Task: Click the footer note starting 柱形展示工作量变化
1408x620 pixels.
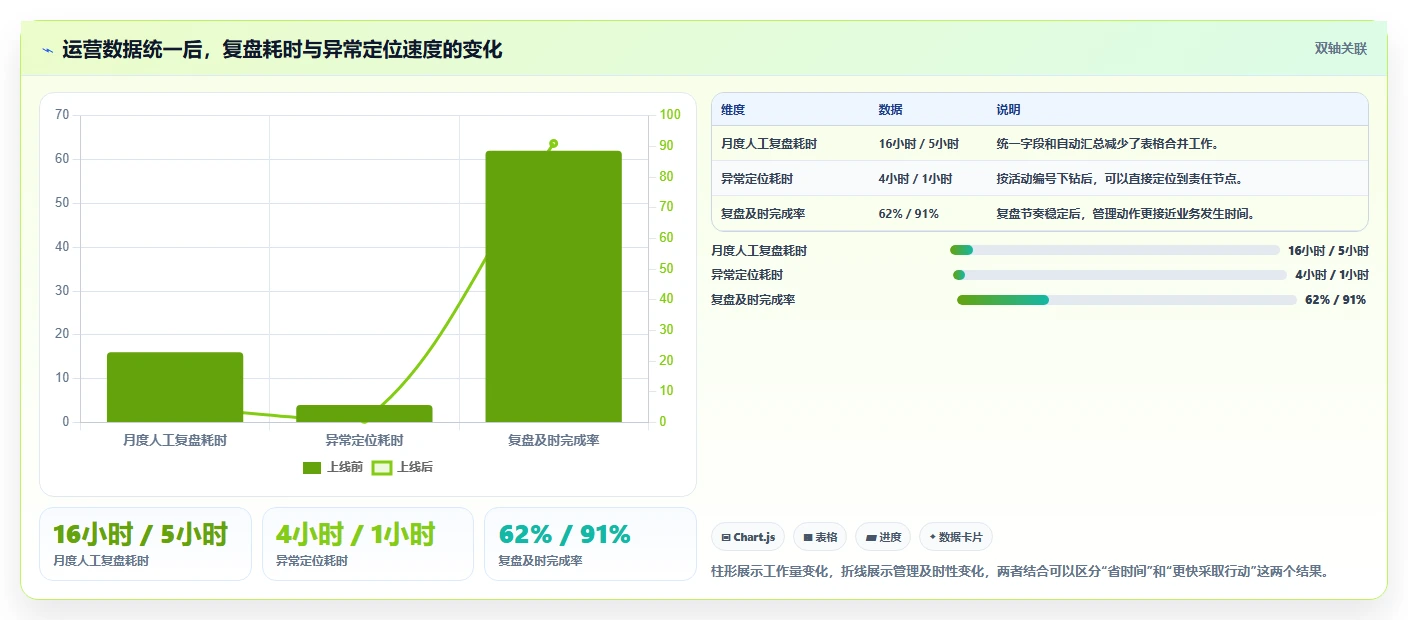Action: click(x=1020, y=572)
